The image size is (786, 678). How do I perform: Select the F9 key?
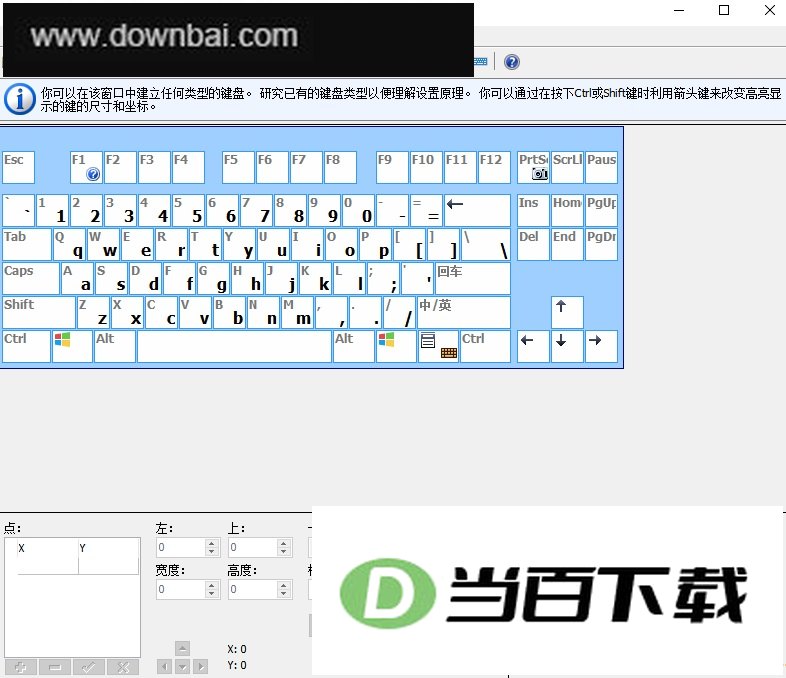[x=392, y=167]
